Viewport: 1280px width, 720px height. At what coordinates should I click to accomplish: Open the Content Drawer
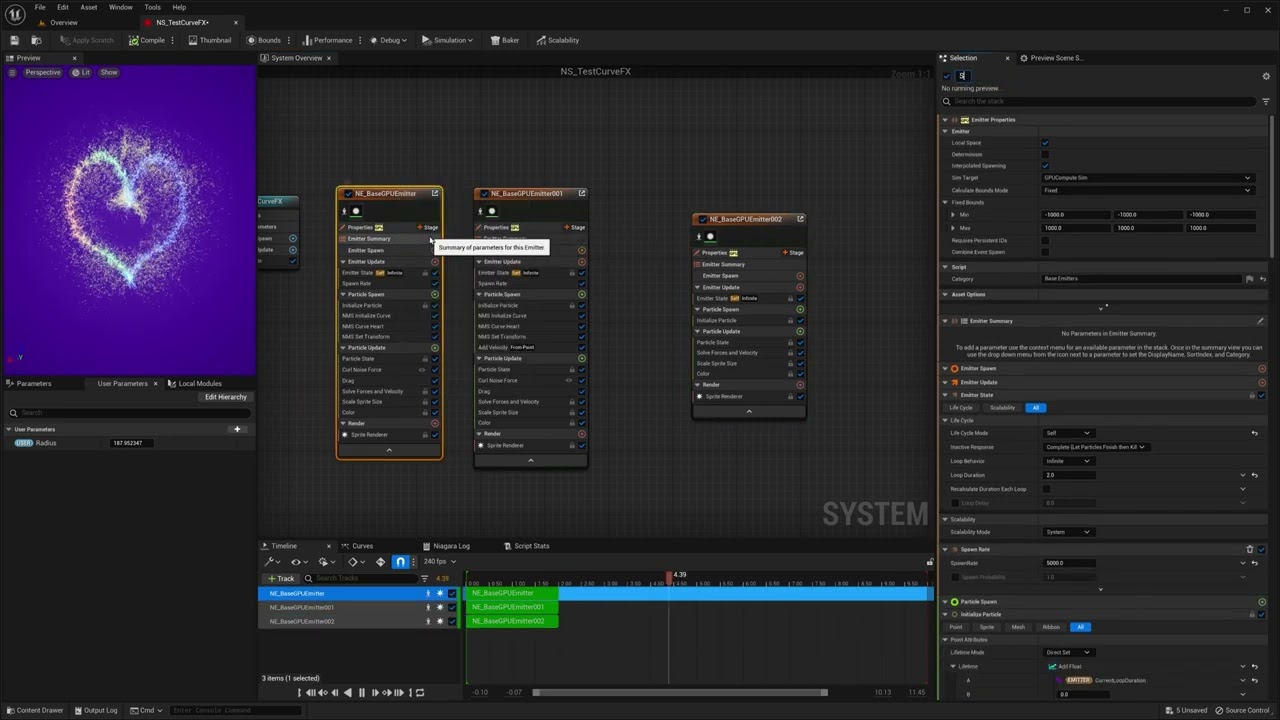pos(34,710)
